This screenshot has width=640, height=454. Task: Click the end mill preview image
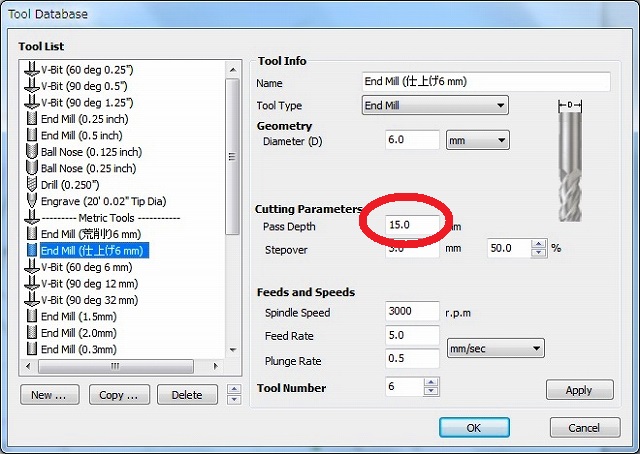[568, 160]
